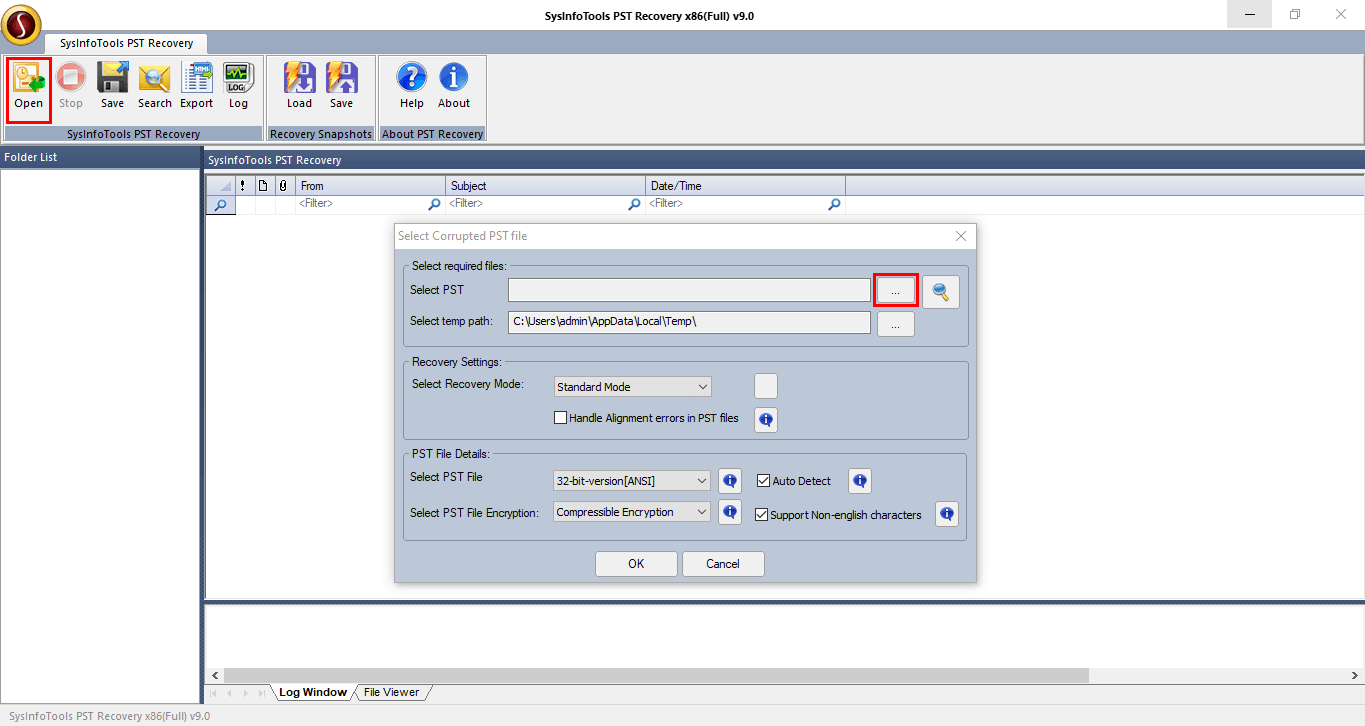Click the About icon
The height and width of the screenshot is (726, 1365).
coord(454,86)
